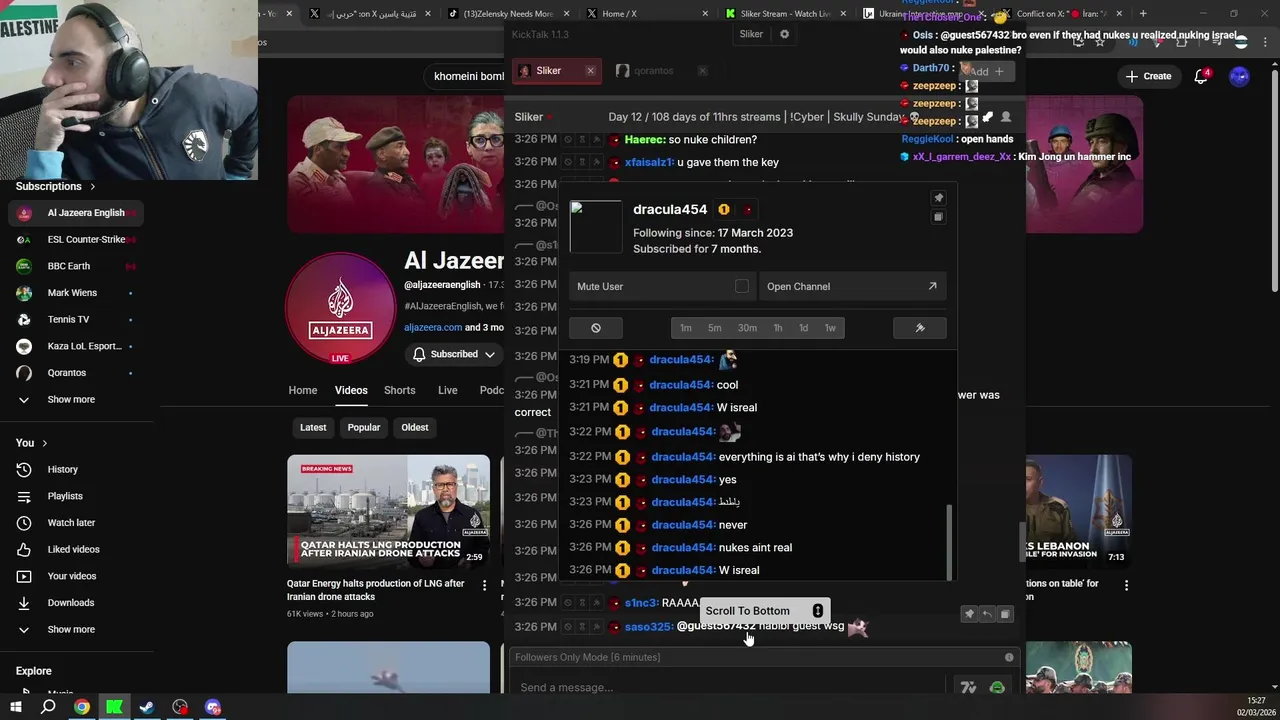Copy dracula454 user card info icon

point(938,217)
